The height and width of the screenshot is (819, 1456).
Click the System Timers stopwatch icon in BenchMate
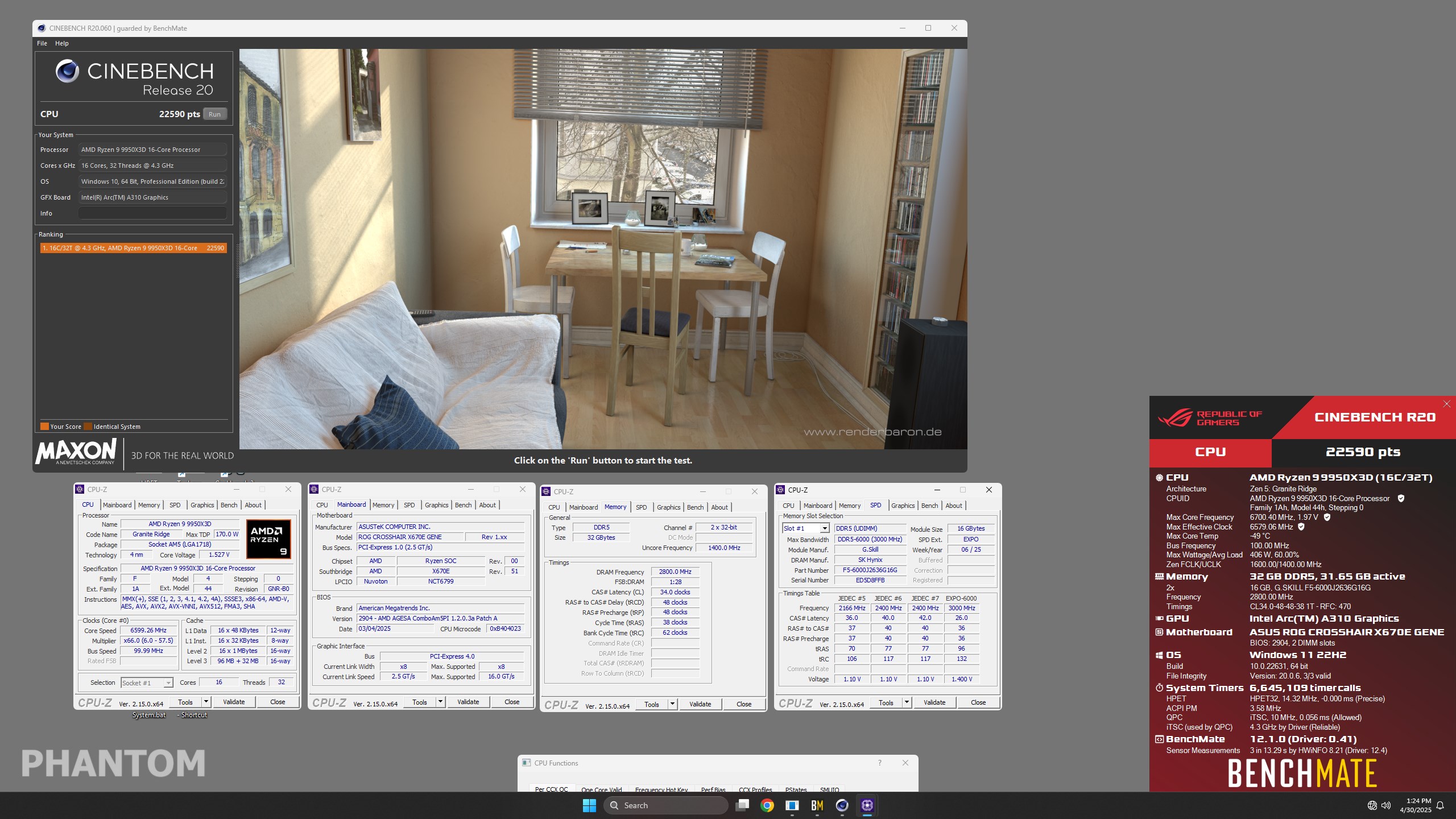point(1159,688)
